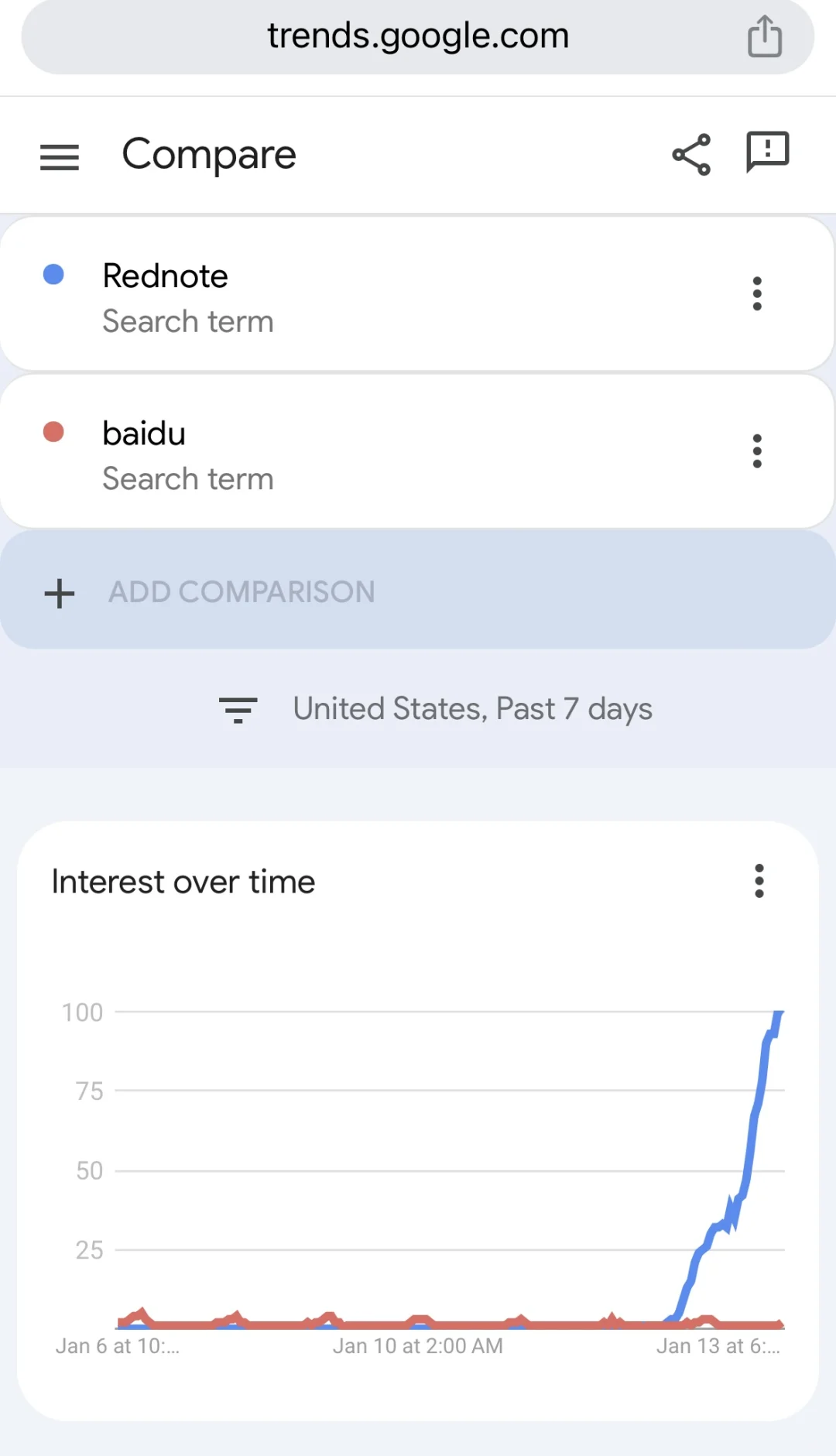836x1456 pixels.
Task: Tap the plus icon for adding comparison
Action: (60, 594)
